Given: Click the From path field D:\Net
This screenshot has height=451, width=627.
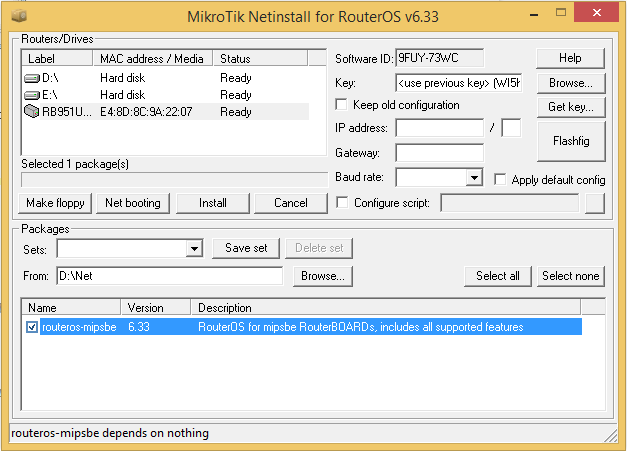Looking at the screenshot, I should point(170,276).
